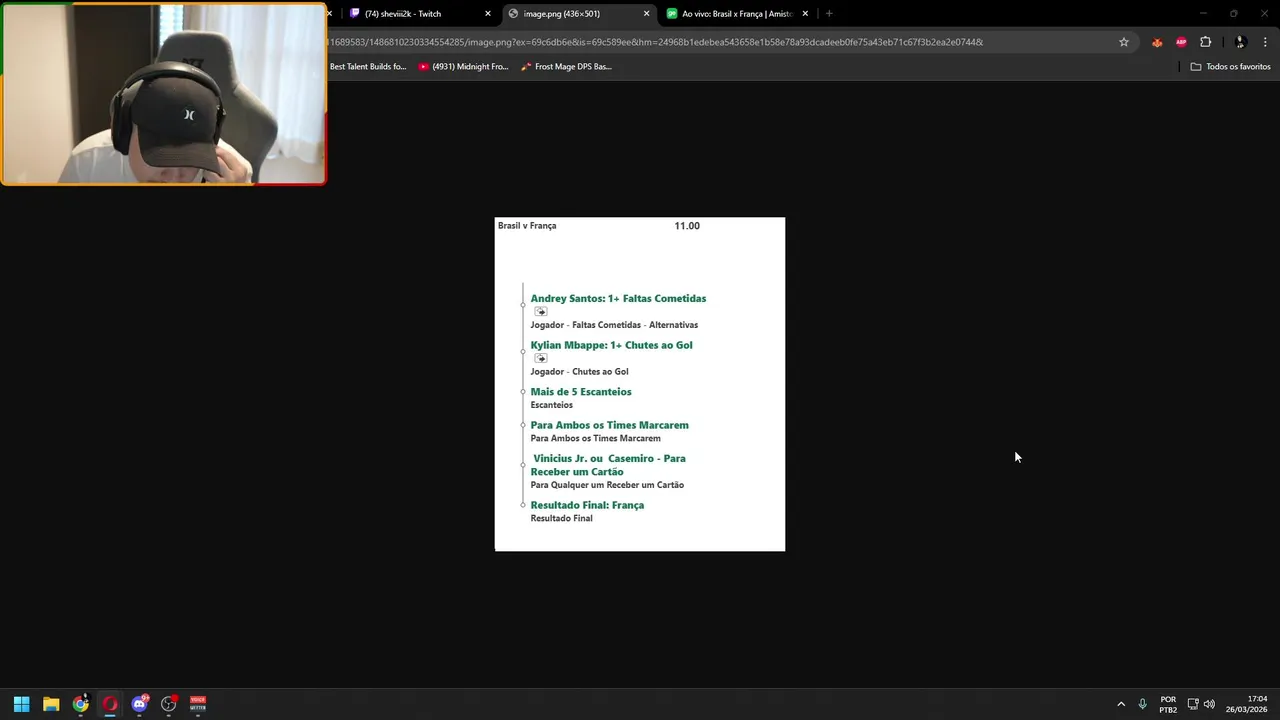Open the orange fox extension icon
The width and height of the screenshot is (1280, 720).
(x=1157, y=42)
